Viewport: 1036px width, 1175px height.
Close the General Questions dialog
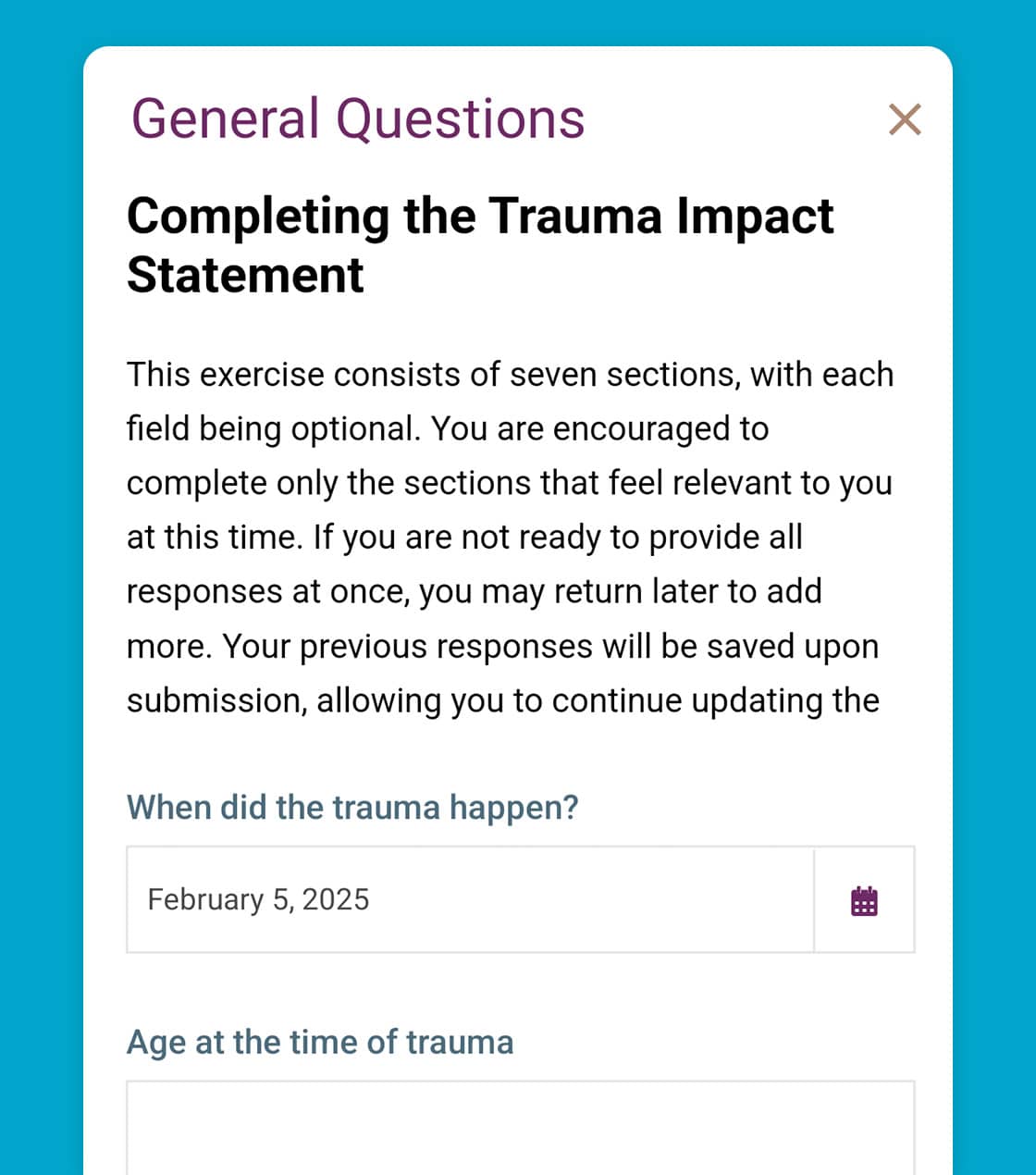(x=904, y=119)
